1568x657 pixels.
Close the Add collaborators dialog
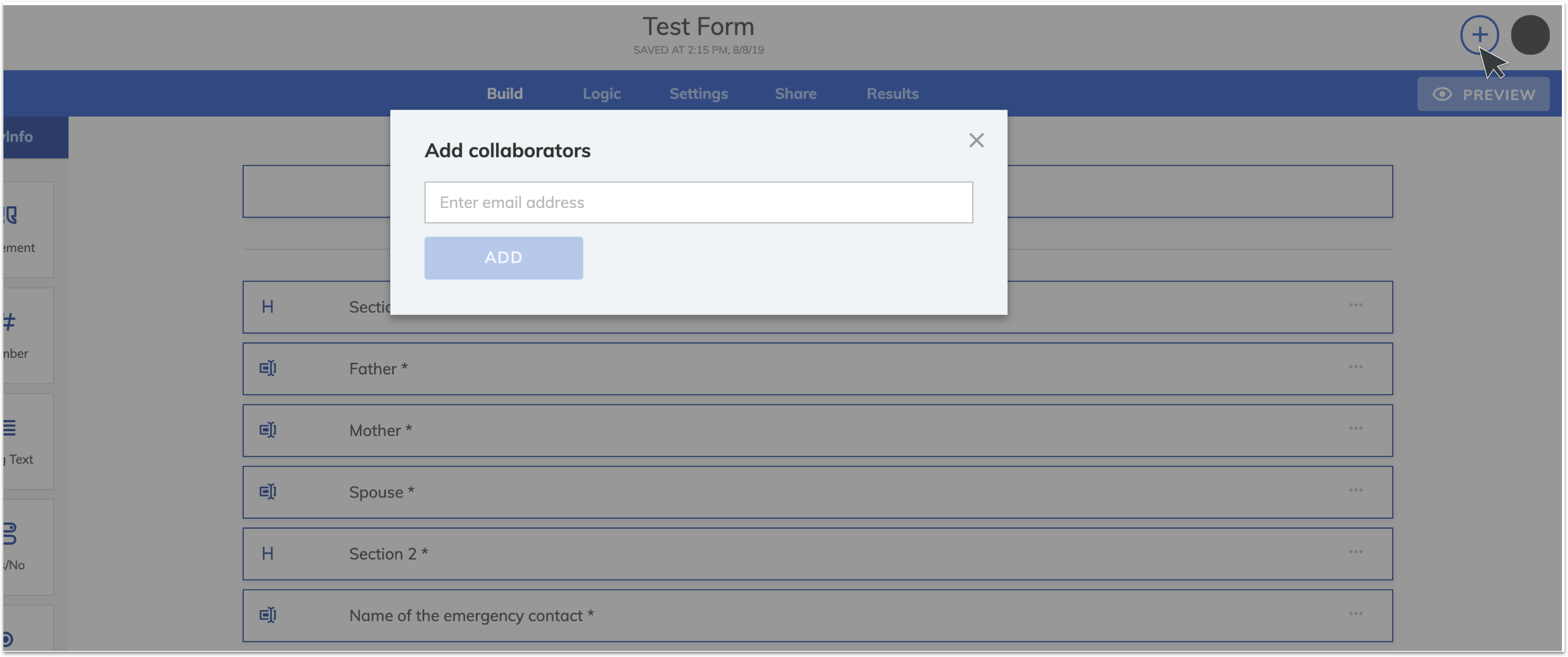(x=976, y=140)
